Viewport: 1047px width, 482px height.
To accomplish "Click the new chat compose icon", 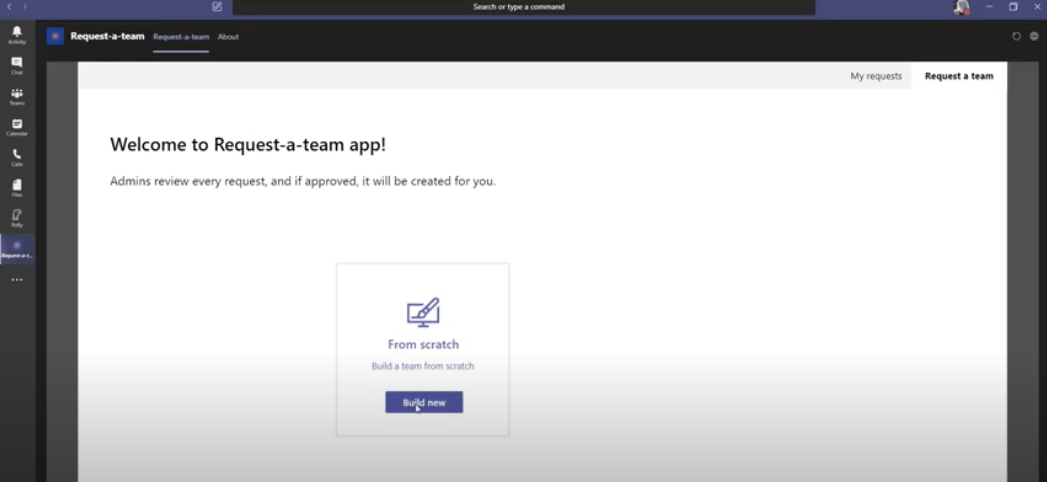I will (x=217, y=7).
